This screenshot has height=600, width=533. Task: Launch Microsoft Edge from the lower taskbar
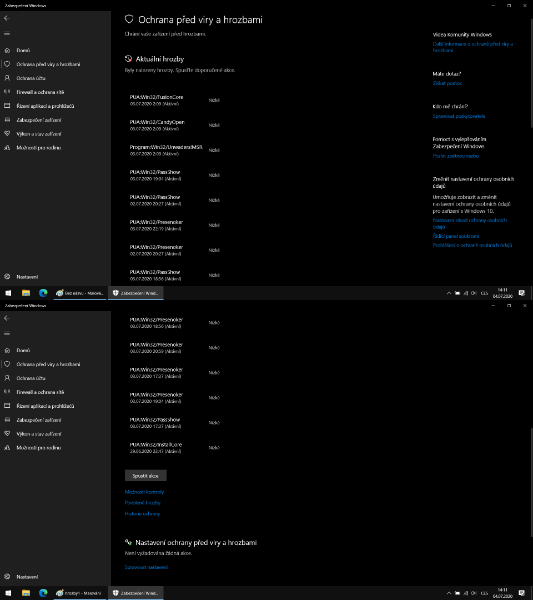(43, 593)
